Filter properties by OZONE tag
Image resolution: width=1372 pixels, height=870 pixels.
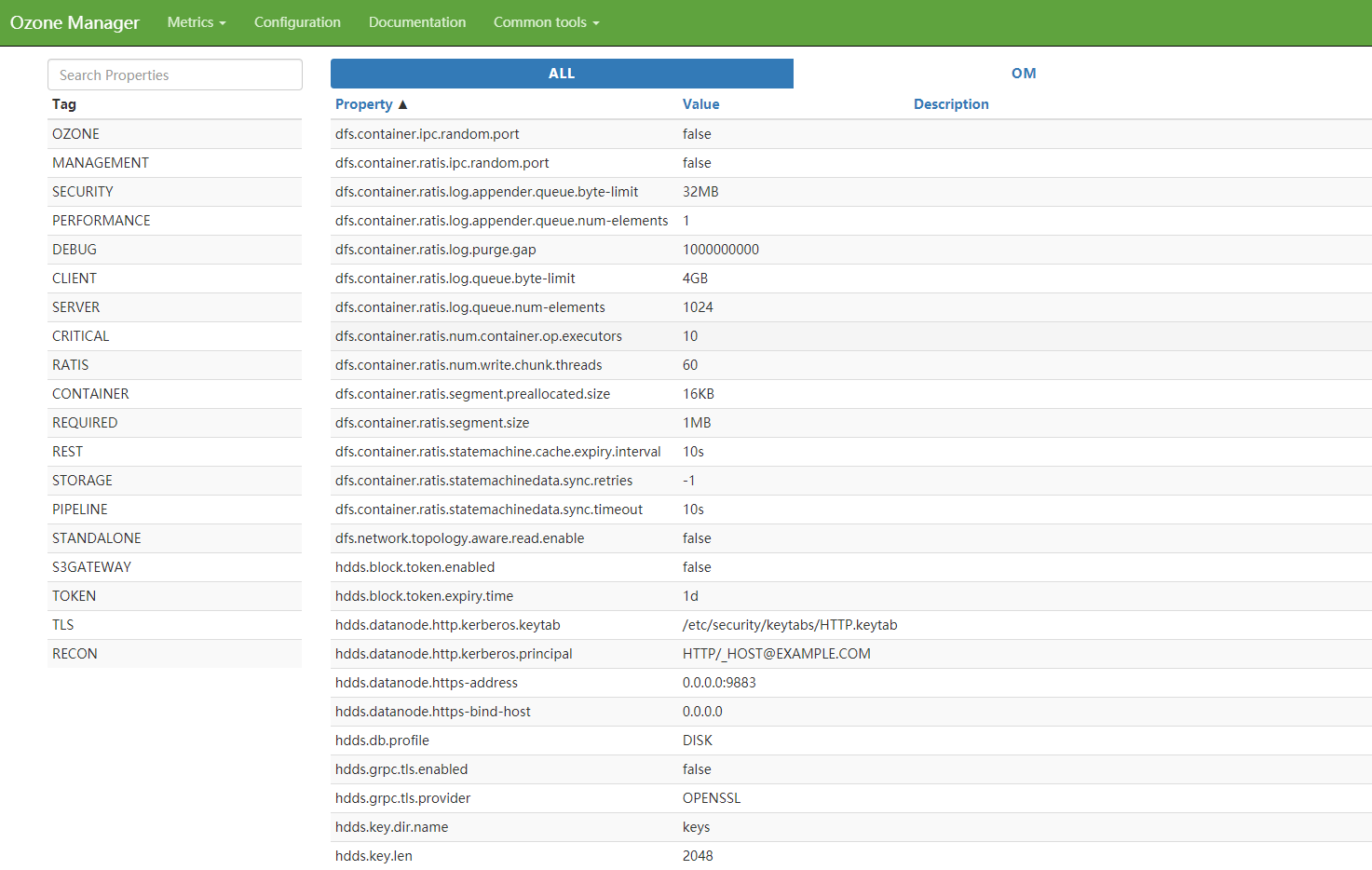76,134
